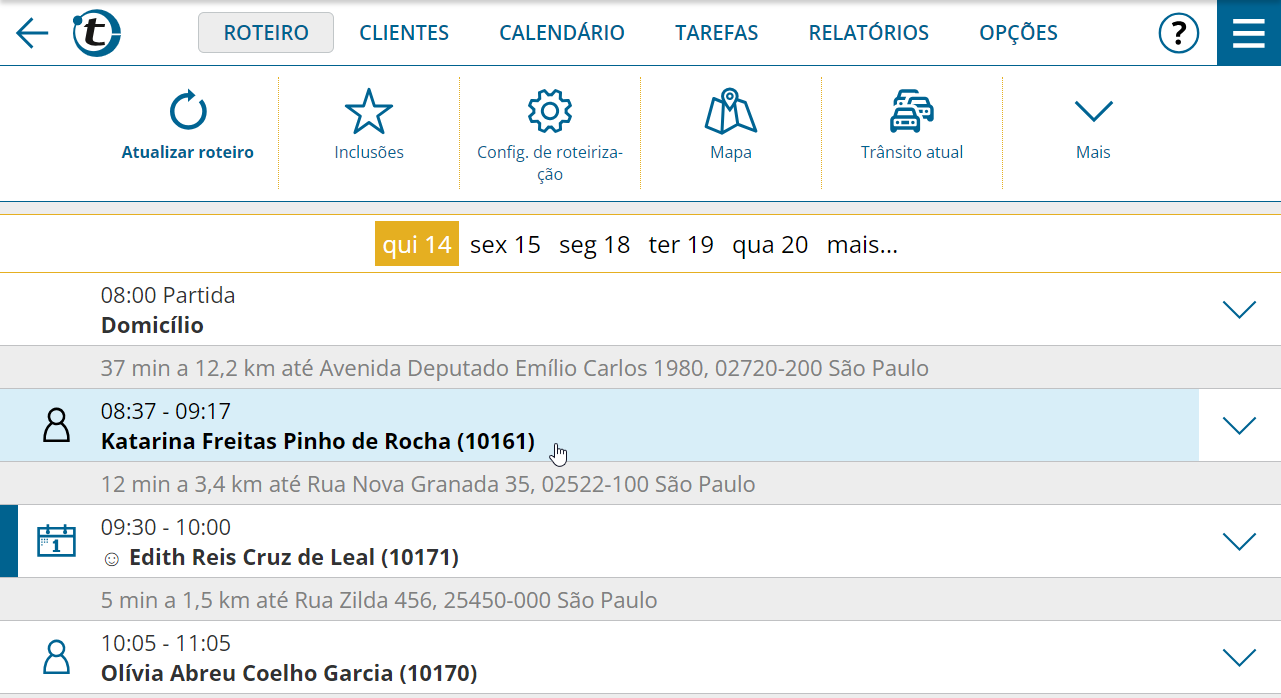Open the Mapa map icon

(730, 111)
